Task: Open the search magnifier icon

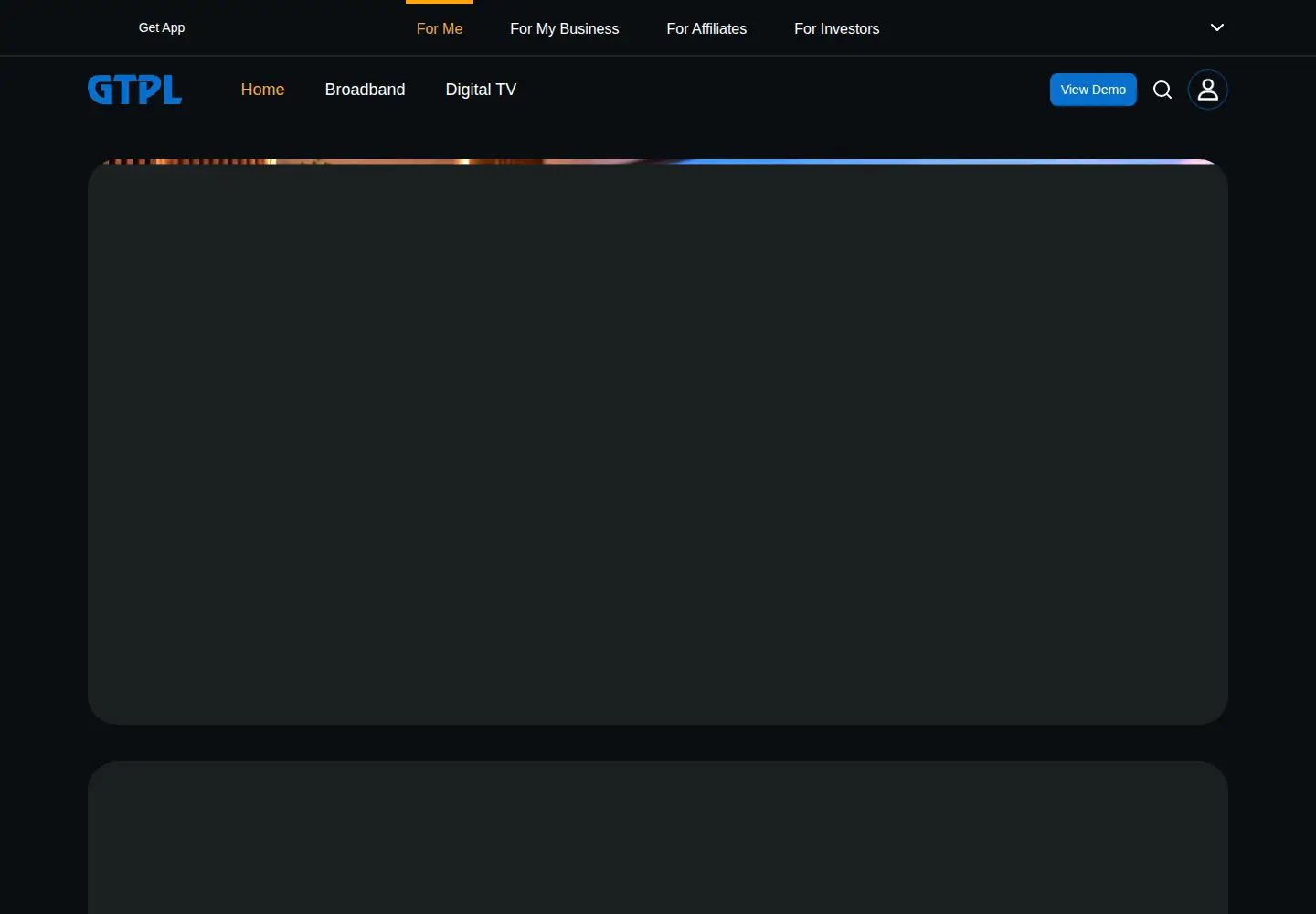Action: tap(1162, 90)
